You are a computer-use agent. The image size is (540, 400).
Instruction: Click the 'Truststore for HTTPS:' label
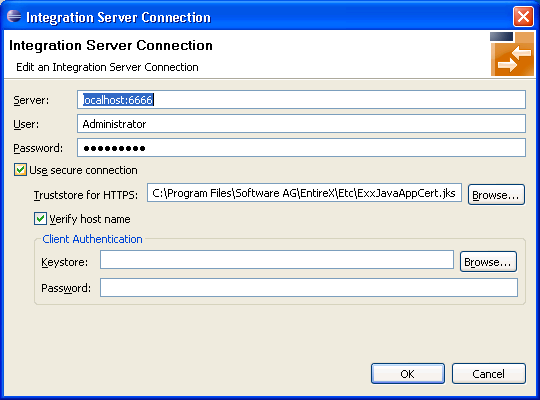click(x=86, y=195)
